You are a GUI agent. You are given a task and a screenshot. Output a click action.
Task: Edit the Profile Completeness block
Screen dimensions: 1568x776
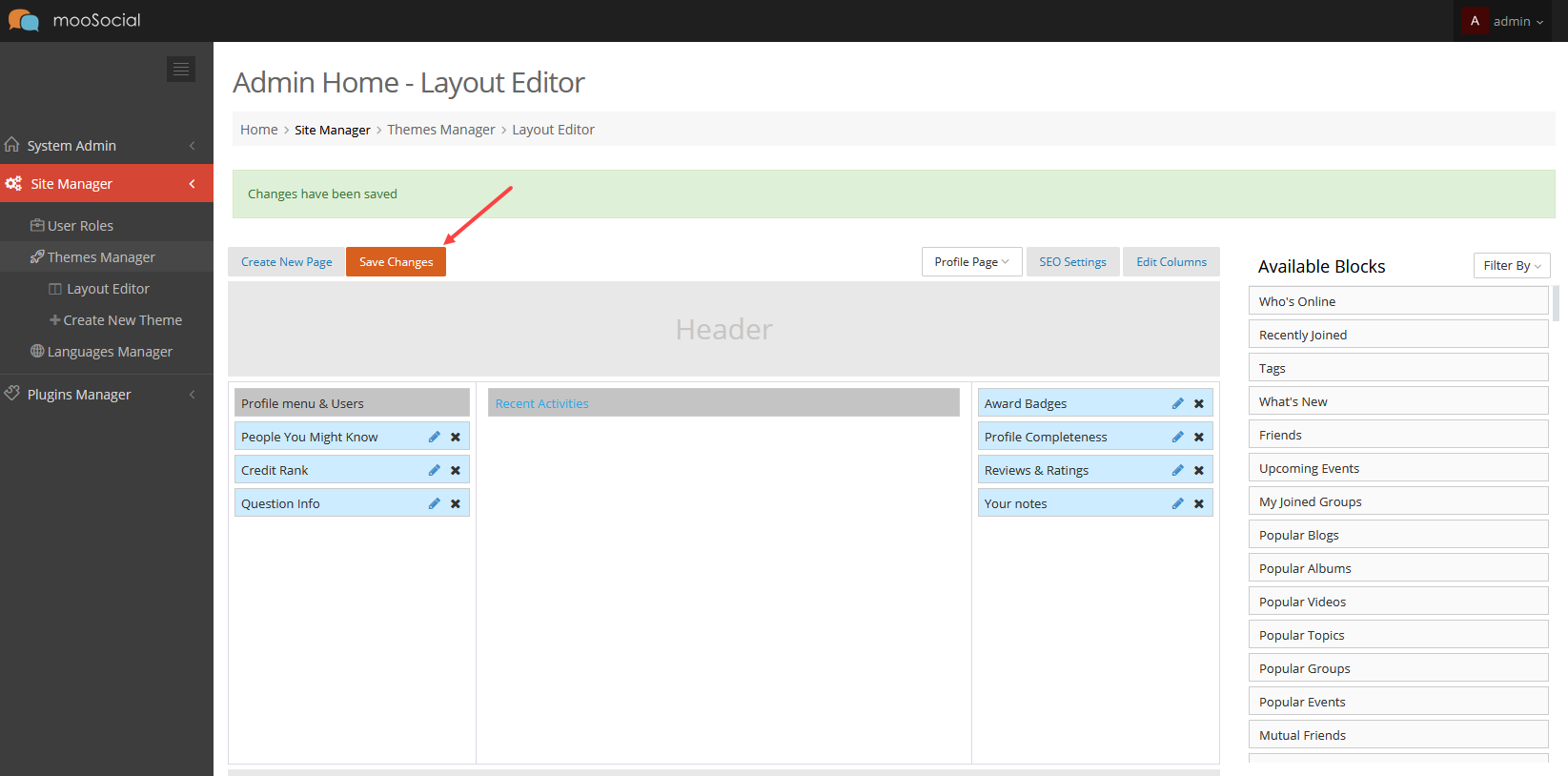click(x=1178, y=437)
